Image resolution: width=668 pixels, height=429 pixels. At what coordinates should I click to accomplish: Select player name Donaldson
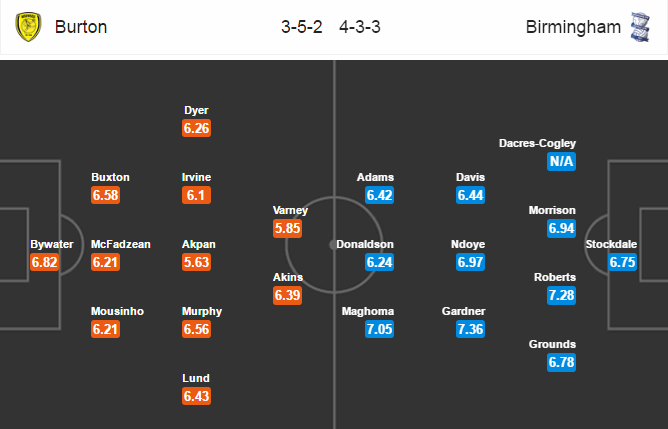[365, 244]
